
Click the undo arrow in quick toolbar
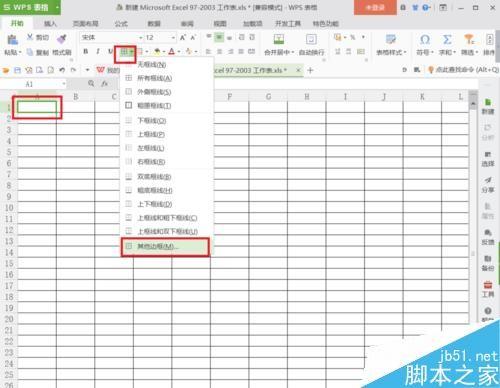point(62,70)
